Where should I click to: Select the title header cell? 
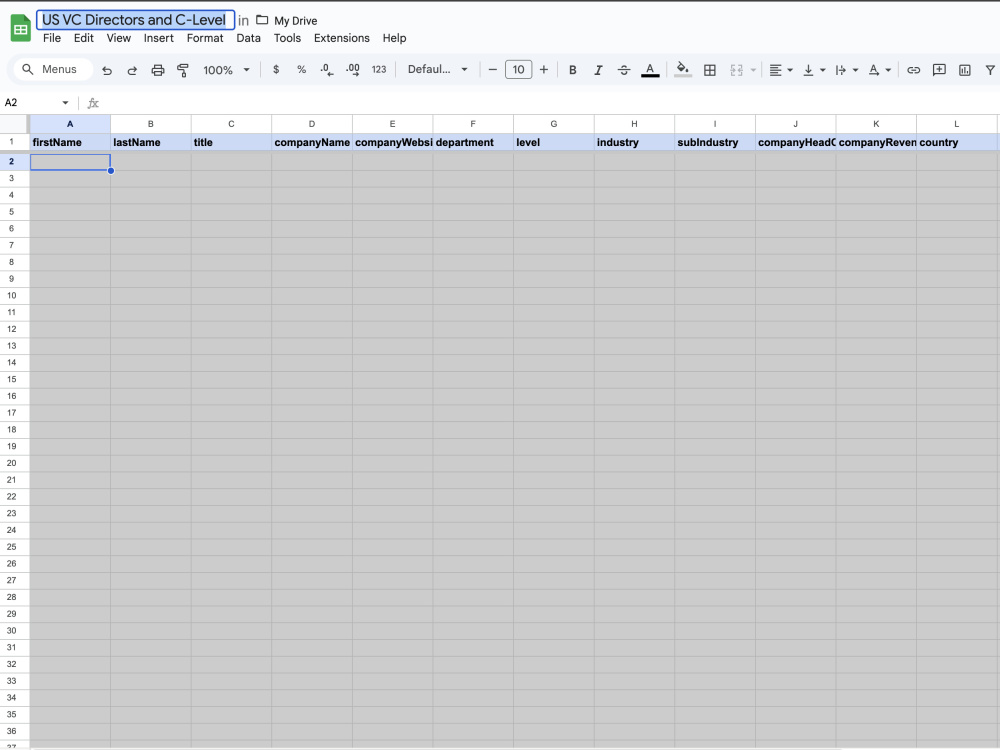[x=232, y=142]
